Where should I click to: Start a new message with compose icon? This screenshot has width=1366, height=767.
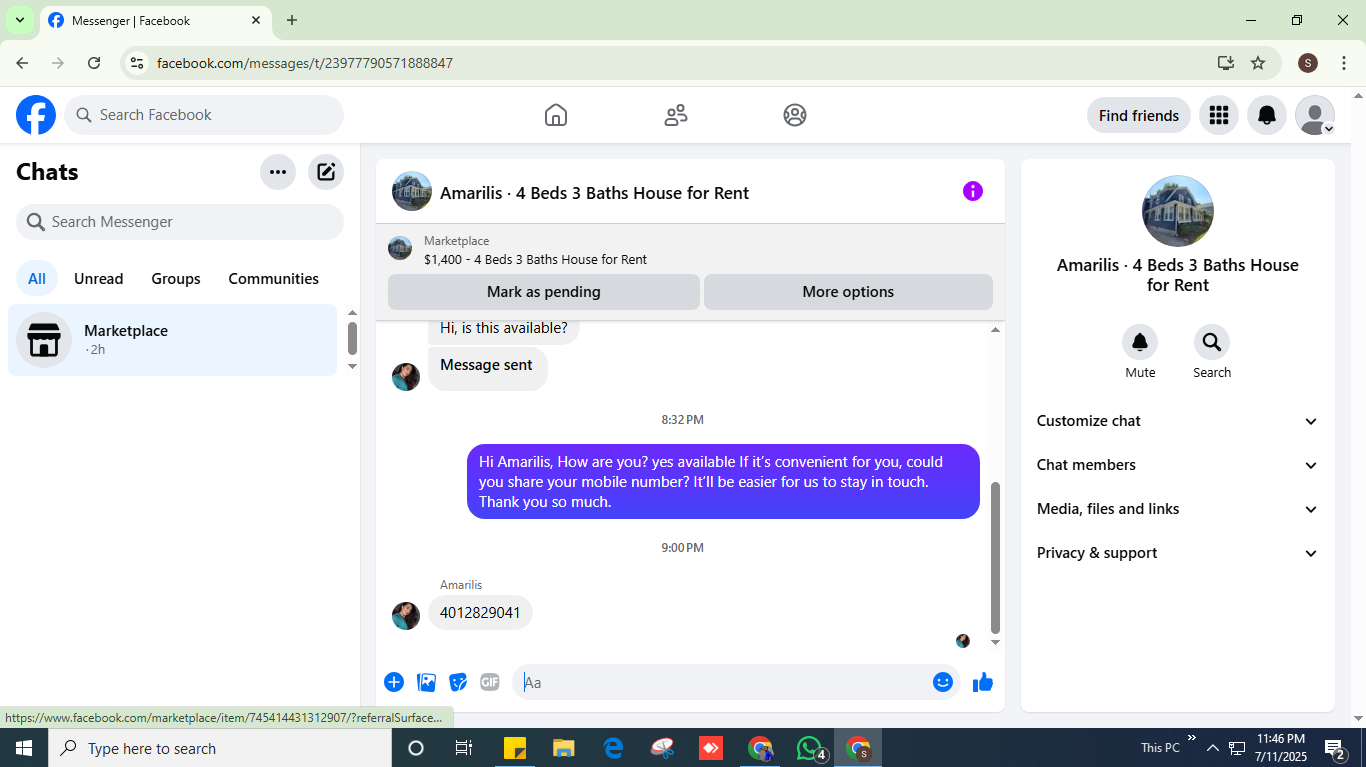[326, 172]
